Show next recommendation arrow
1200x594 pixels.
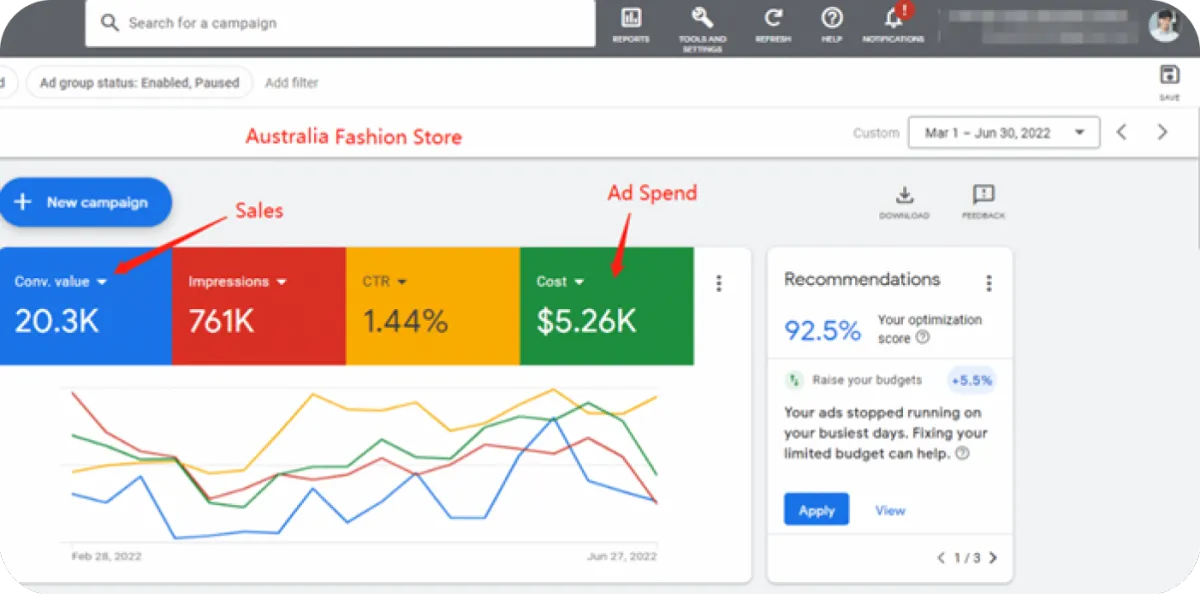pyautogui.click(x=992, y=558)
